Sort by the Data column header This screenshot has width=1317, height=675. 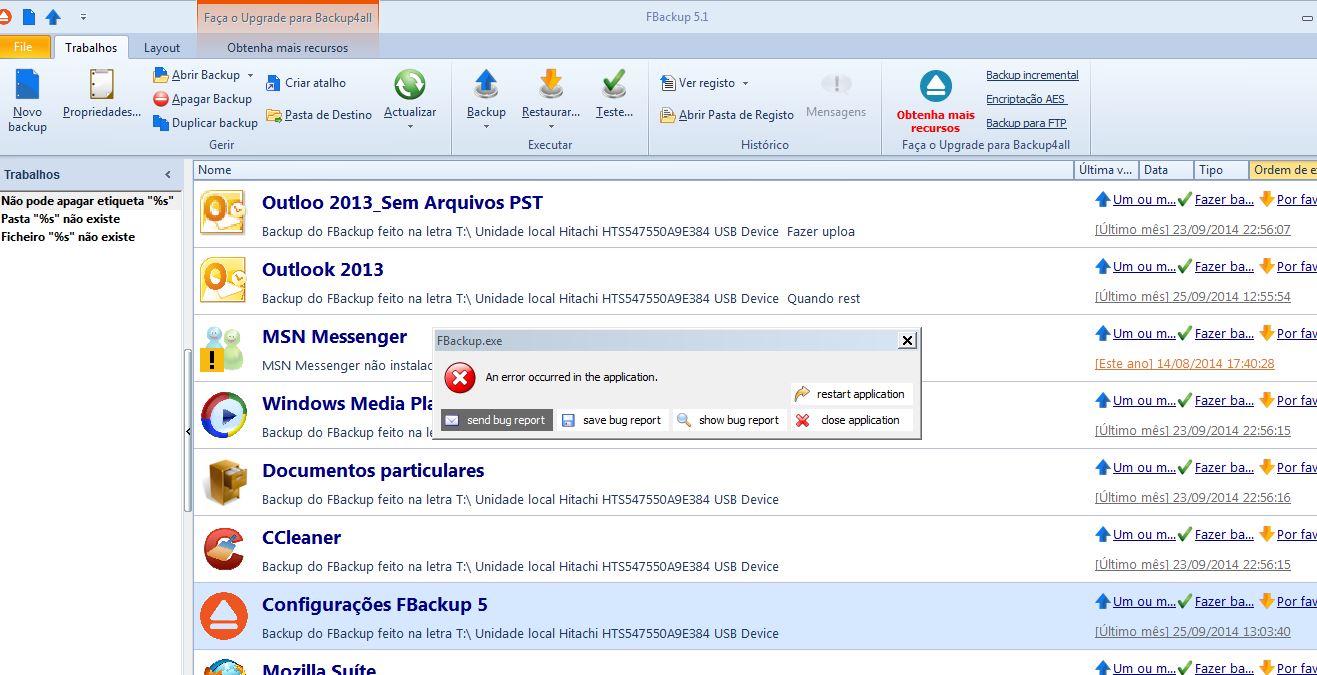pyautogui.click(x=1167, y=170)
